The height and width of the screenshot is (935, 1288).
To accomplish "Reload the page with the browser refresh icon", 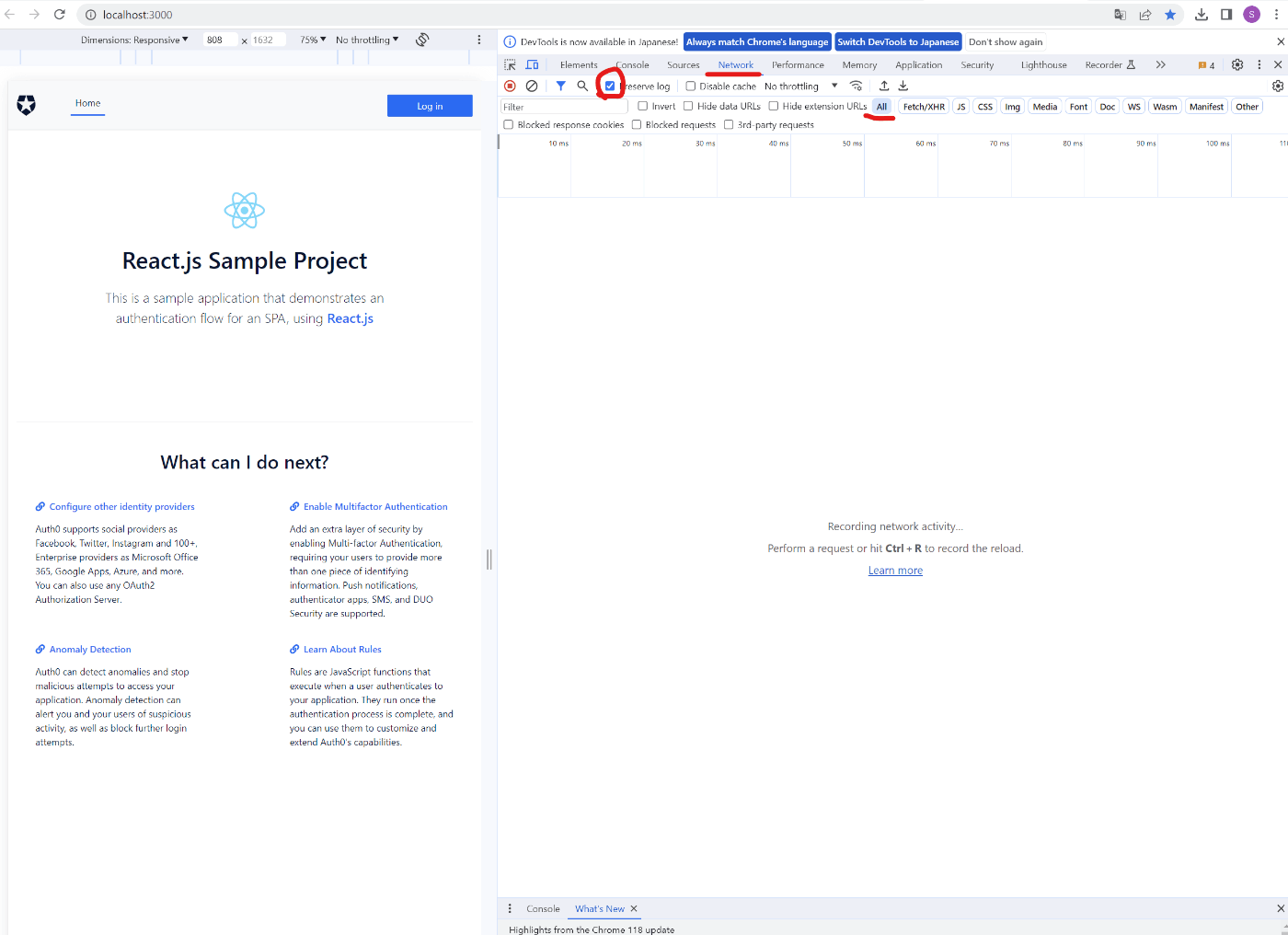I will 60,15.
